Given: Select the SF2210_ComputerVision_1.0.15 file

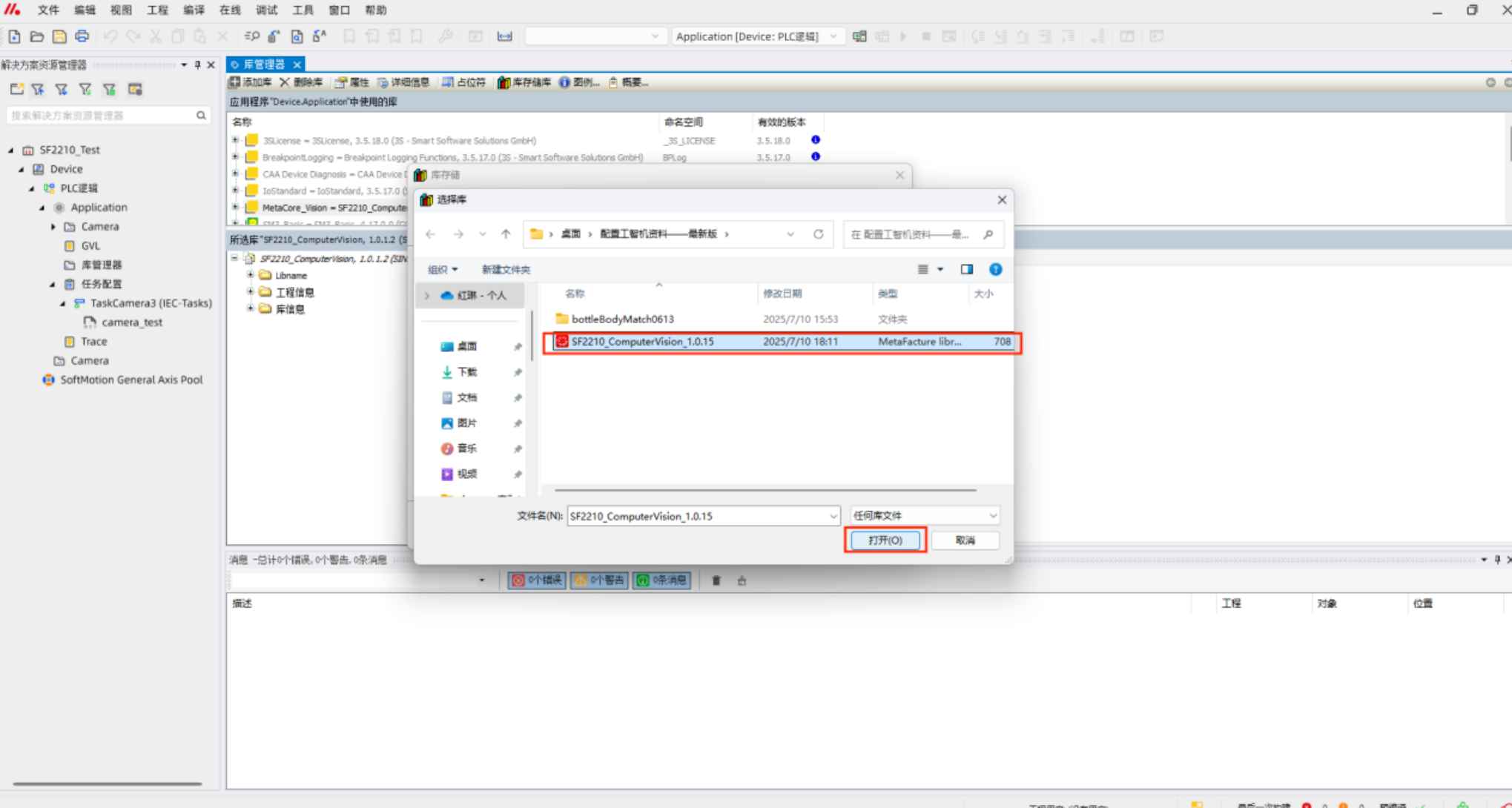Looking at the screenshot, I should [642, 342].
